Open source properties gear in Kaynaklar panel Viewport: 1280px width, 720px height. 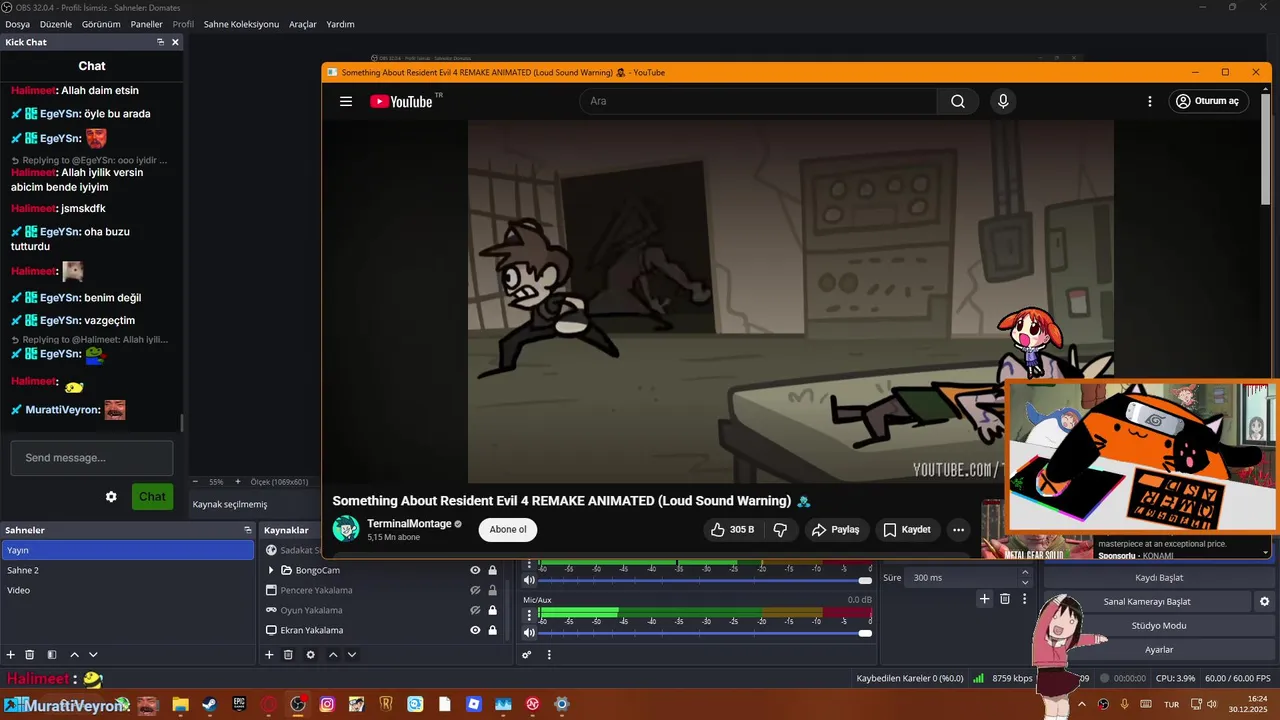[x=310, y=655]
